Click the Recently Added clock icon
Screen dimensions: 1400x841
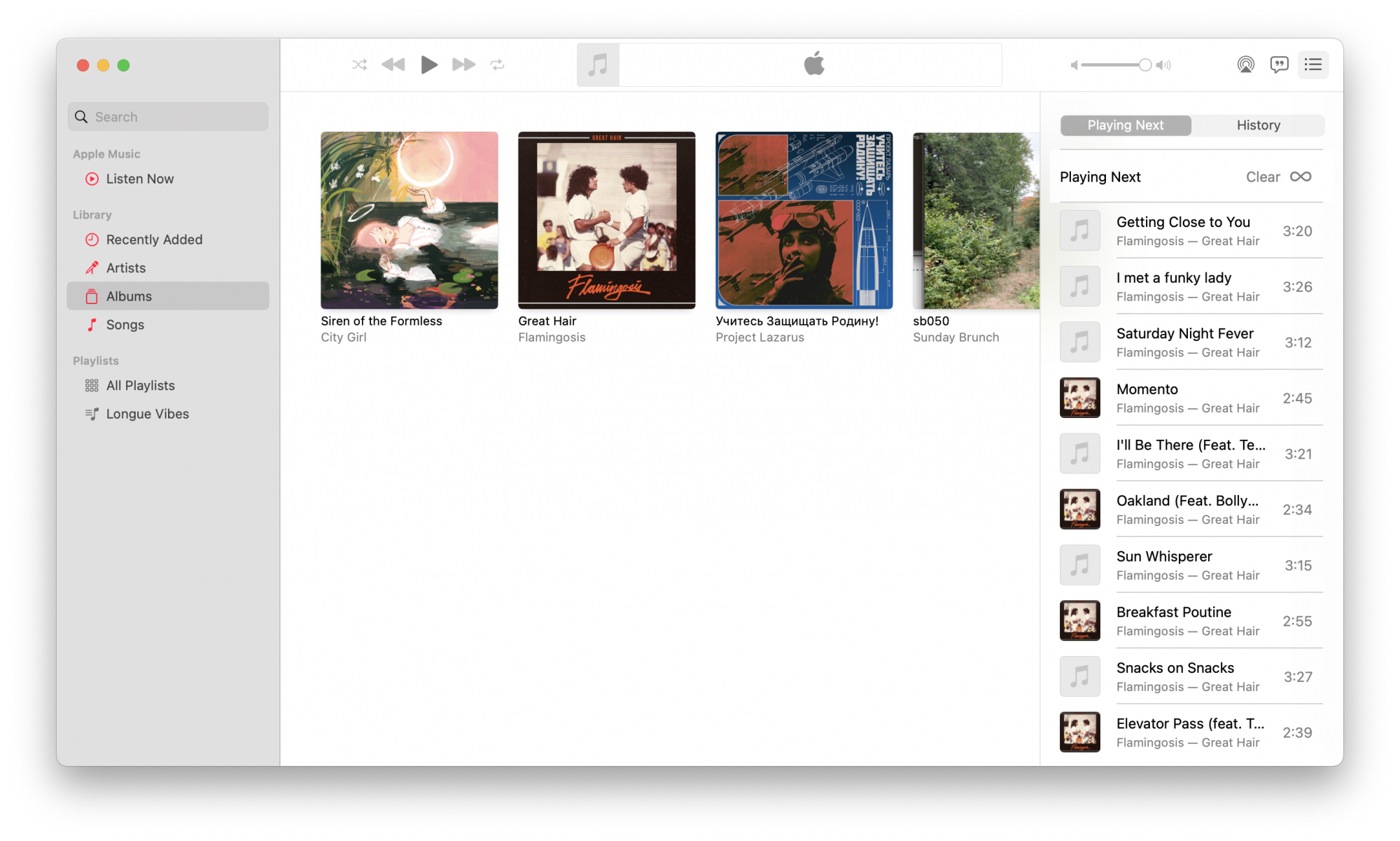click(x=92, y=239)
